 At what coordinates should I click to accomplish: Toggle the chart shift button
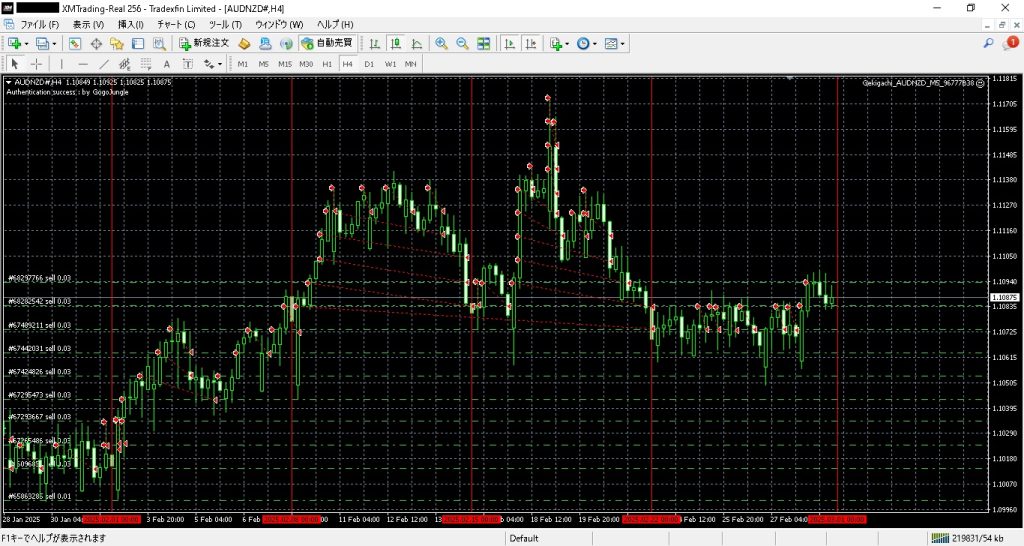coord(531,44)
